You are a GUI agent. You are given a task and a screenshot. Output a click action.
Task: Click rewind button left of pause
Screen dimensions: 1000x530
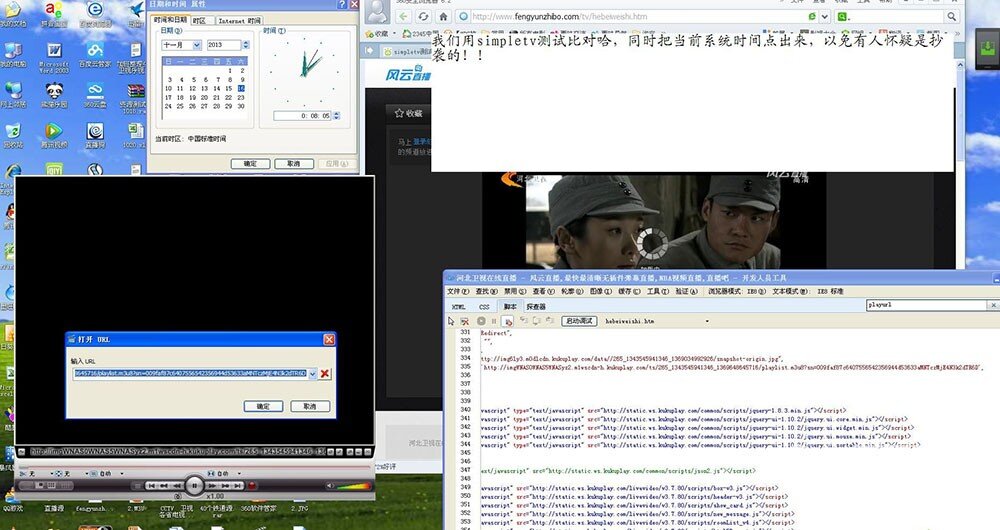click(x=177, y=485)
